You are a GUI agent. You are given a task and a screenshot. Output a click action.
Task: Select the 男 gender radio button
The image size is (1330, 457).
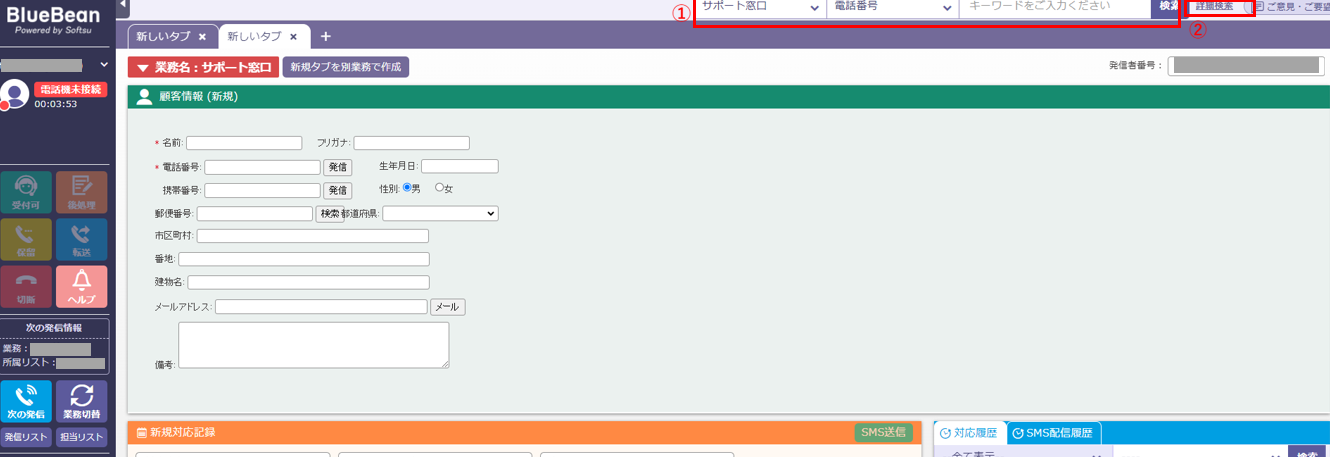coord(408,188)
